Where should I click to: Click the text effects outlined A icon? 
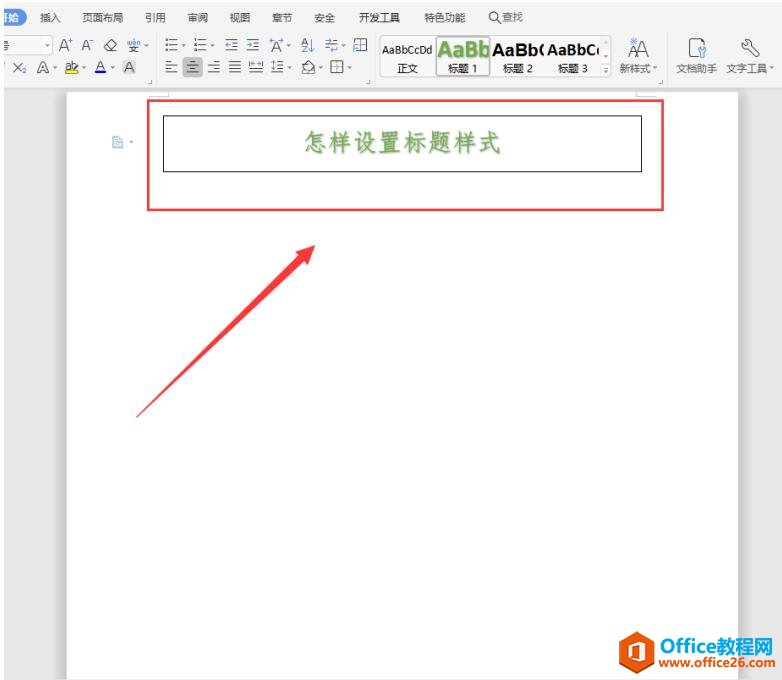(43, 67)
